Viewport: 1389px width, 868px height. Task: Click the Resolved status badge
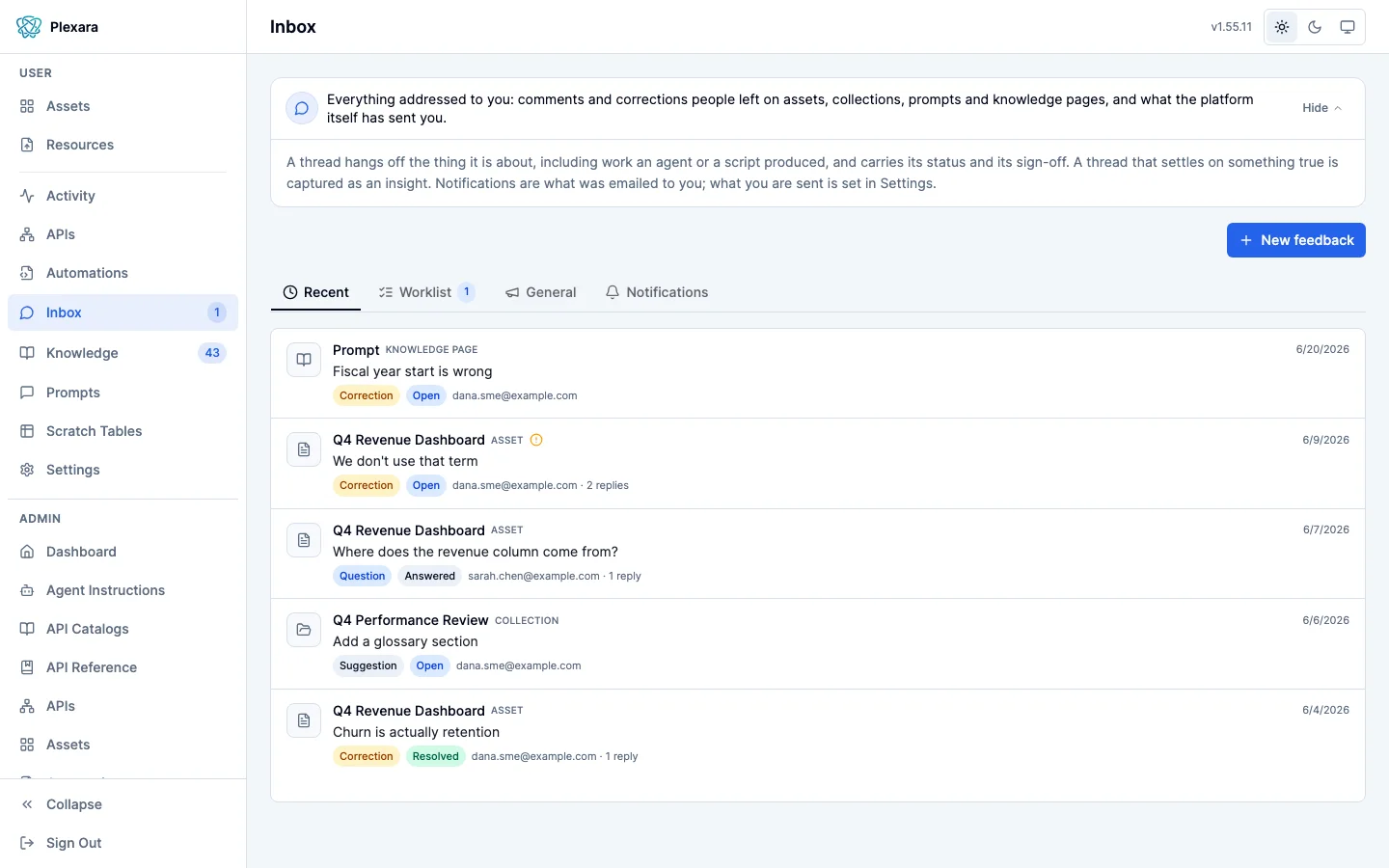pos(436,756)
